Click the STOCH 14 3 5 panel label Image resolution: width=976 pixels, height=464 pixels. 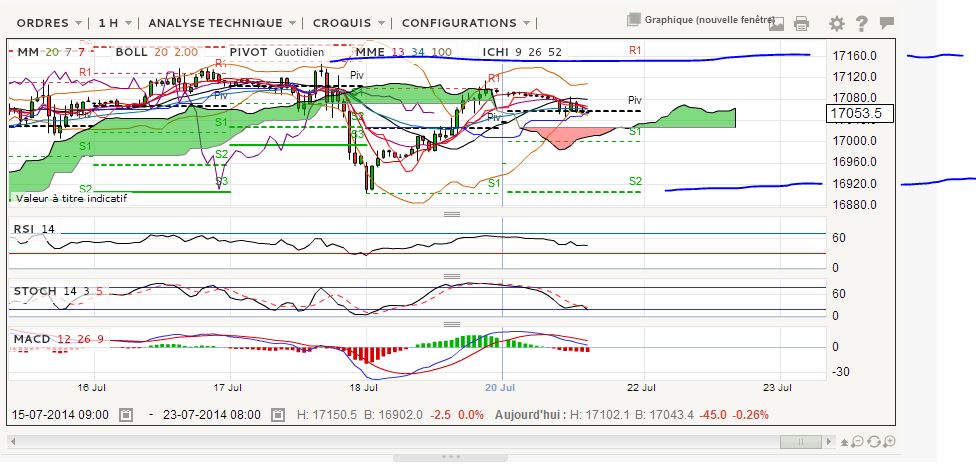[x=58, y=291]
